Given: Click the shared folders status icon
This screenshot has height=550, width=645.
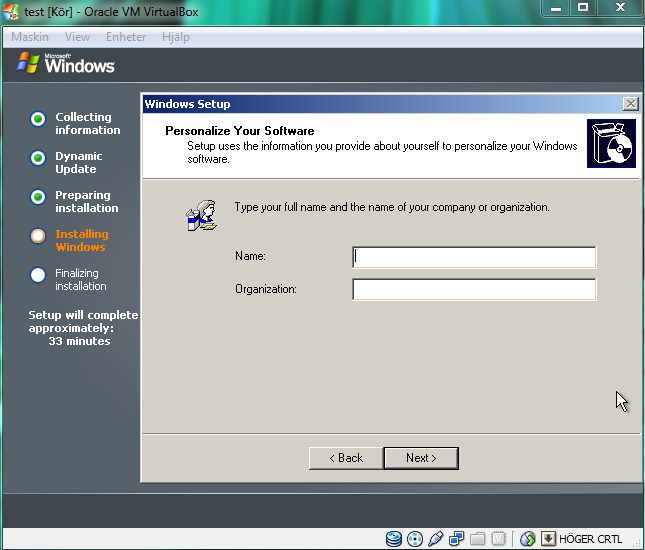Looking at the screenshot, I should pyautogui.click(x=478, y=538).
